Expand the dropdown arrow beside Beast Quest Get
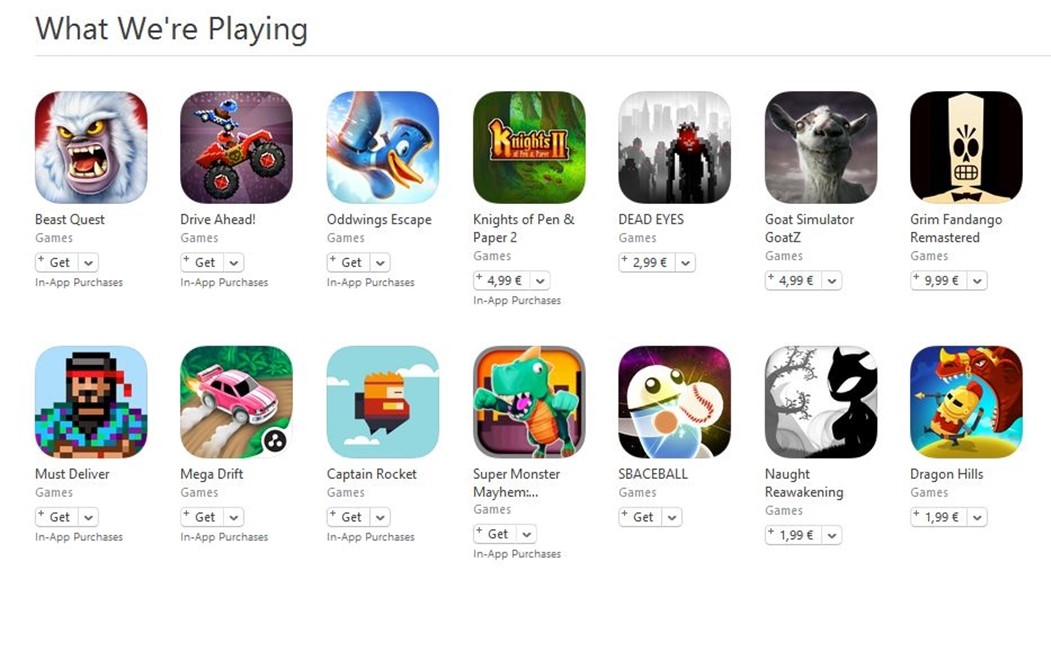The width and height of the screenshot is (1051, 650). (x=88, y=263)
